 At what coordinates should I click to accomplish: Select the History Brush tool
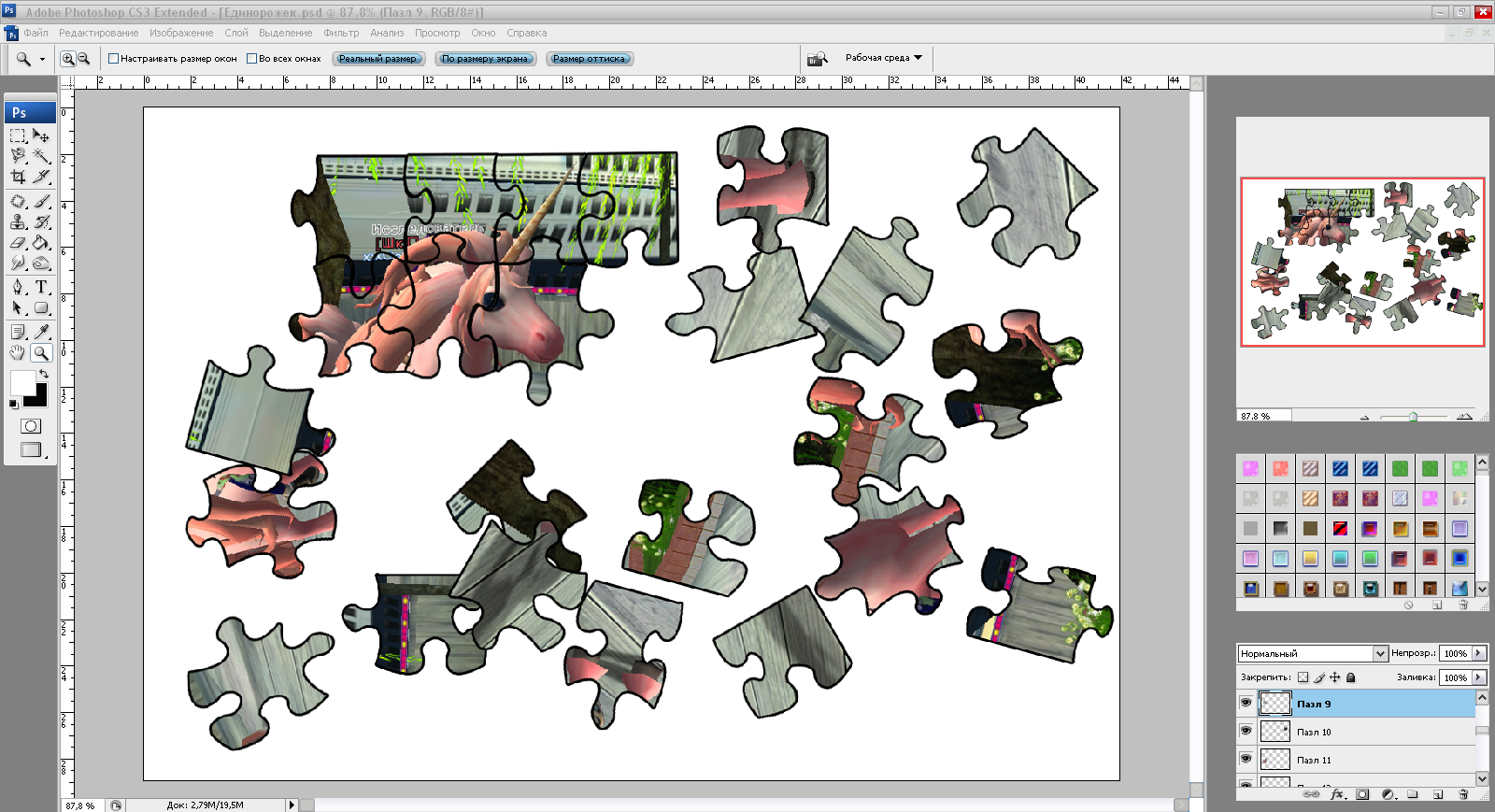pyautogui.click(x=41, y=221)
